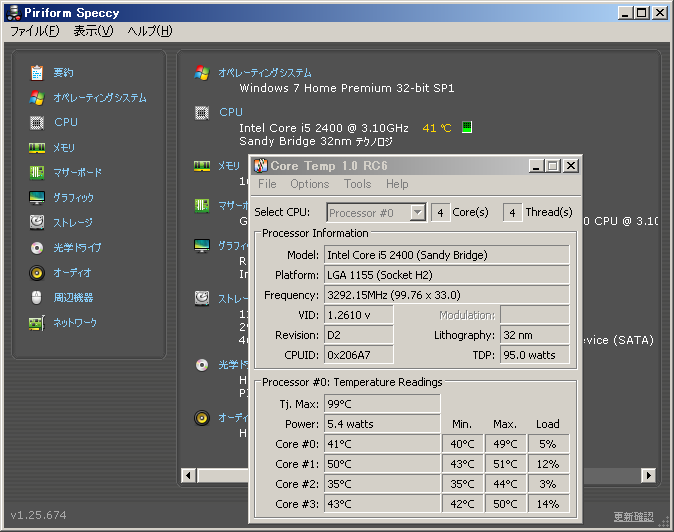Open the グラフィック link in sidebar
Image resolution: width=674 pixels, height=532 pixels.
pyautogui.click(x=73, y=198)
